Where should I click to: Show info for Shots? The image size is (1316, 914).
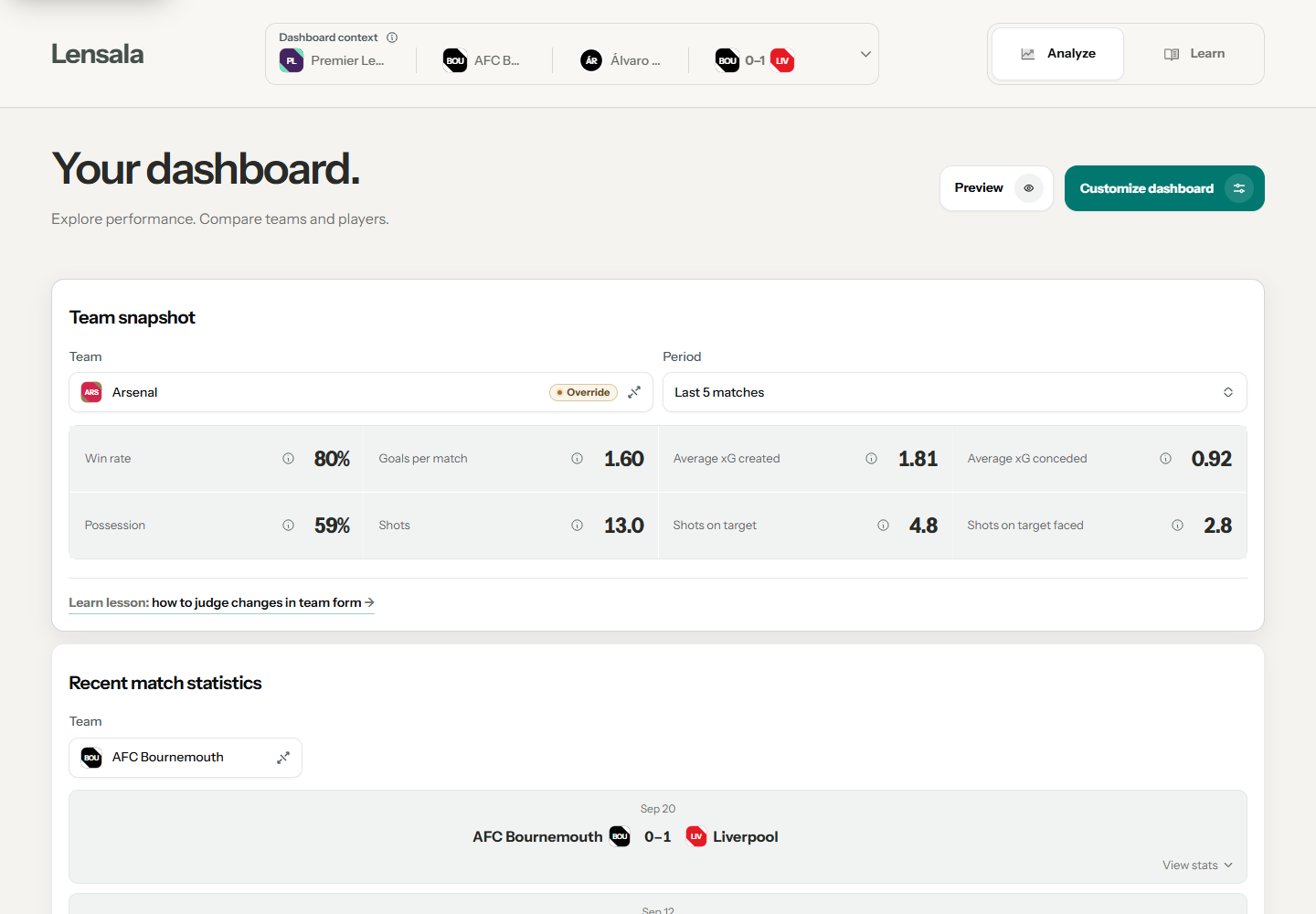(x=577, y=526)
